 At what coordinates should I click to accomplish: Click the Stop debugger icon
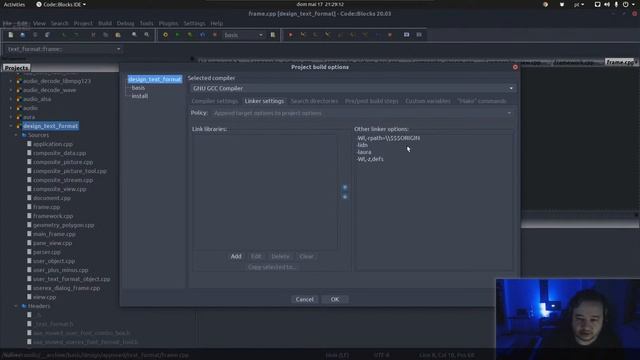coord(390,35)
